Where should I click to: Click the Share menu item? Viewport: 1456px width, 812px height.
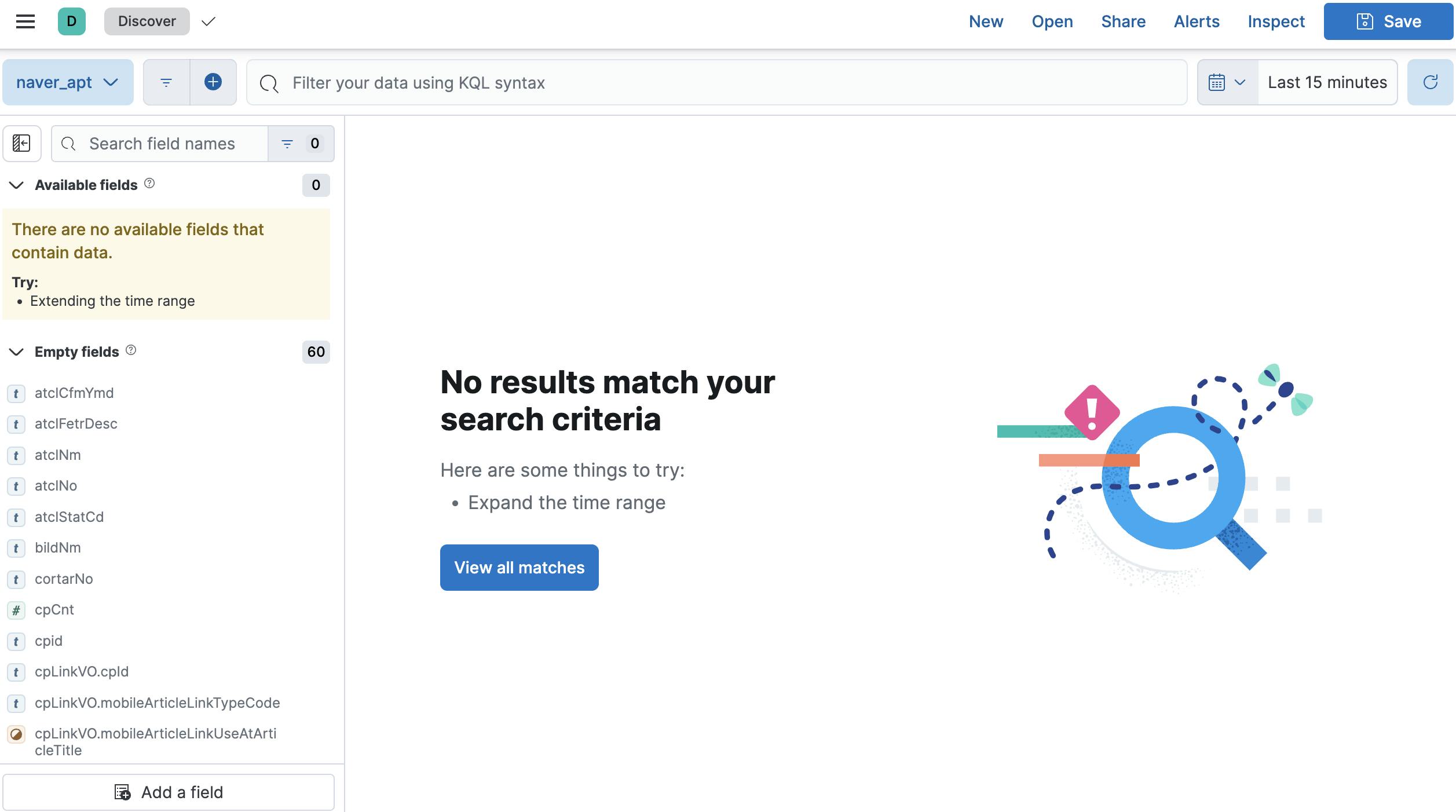1123,21
